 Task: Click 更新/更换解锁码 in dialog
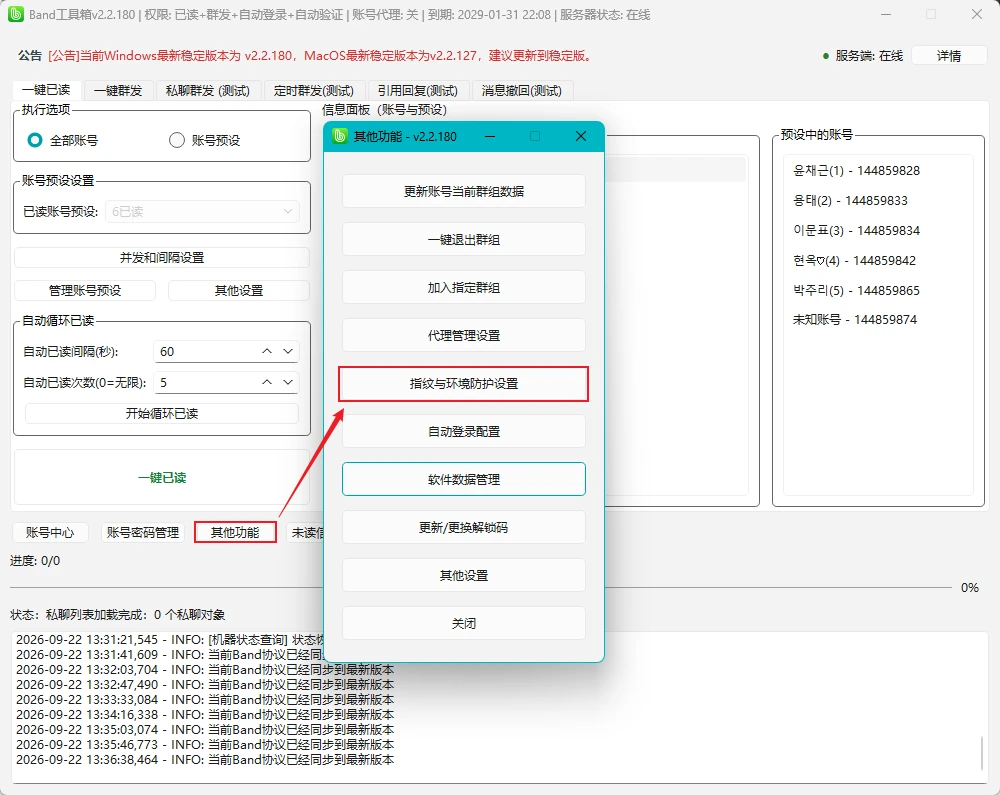click(x=464, y=527)
